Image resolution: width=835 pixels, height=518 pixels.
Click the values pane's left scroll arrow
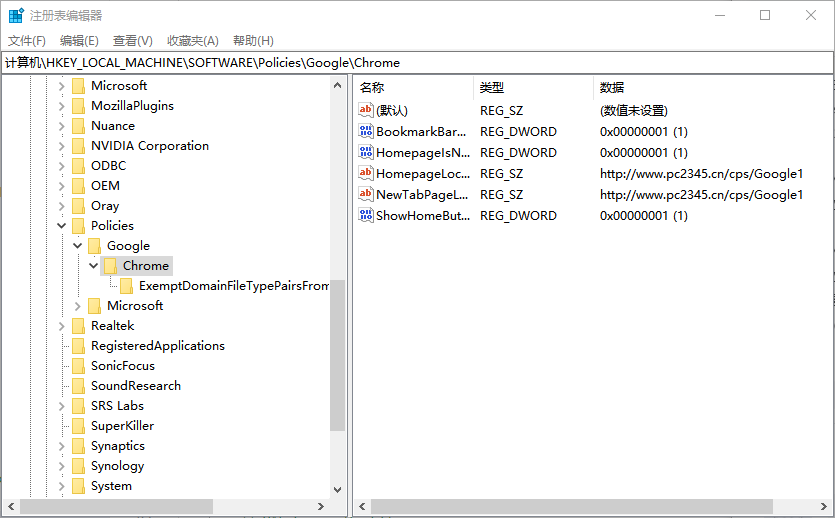(x=362, y=506)
